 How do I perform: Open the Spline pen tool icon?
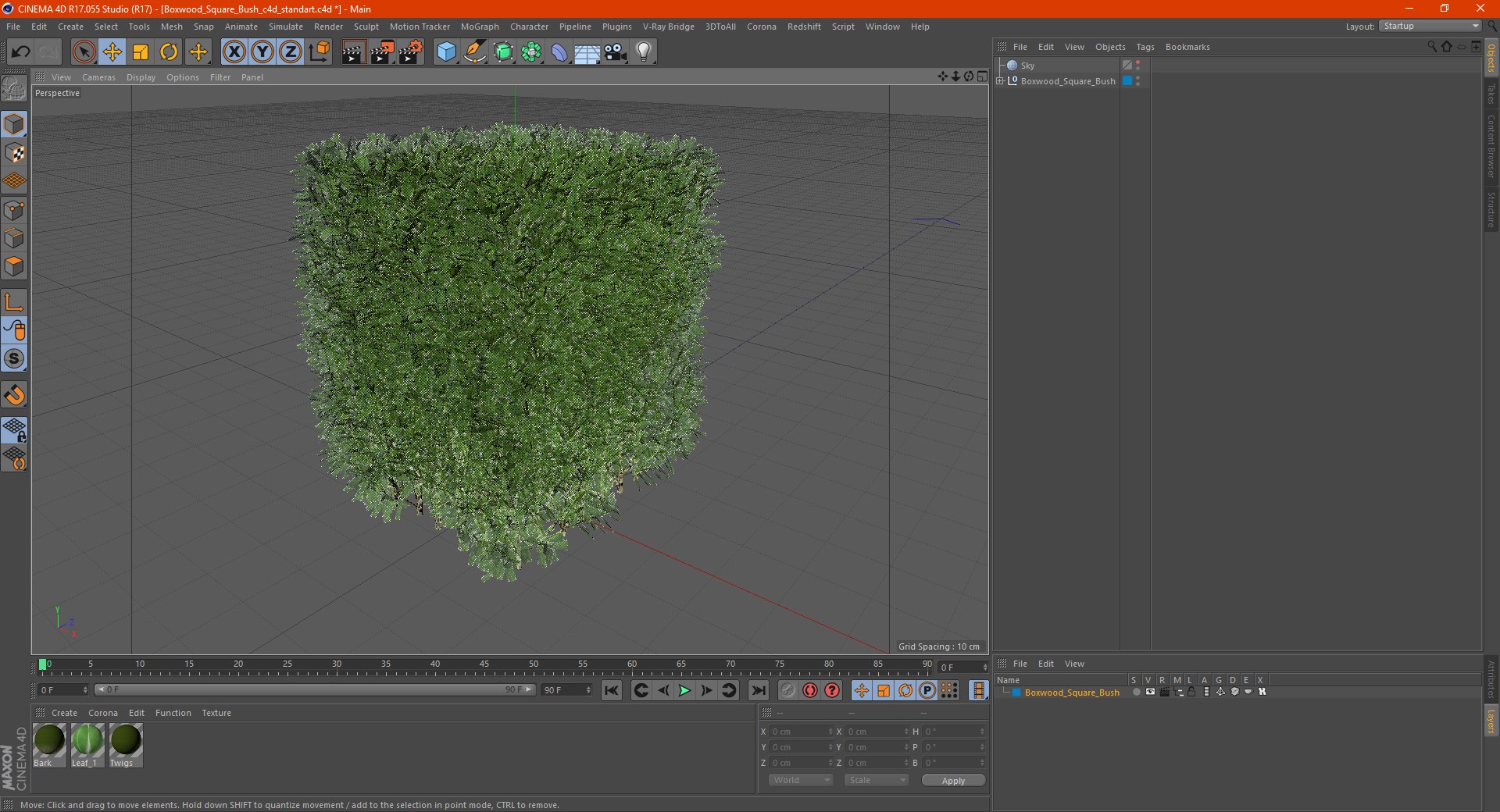475,52
